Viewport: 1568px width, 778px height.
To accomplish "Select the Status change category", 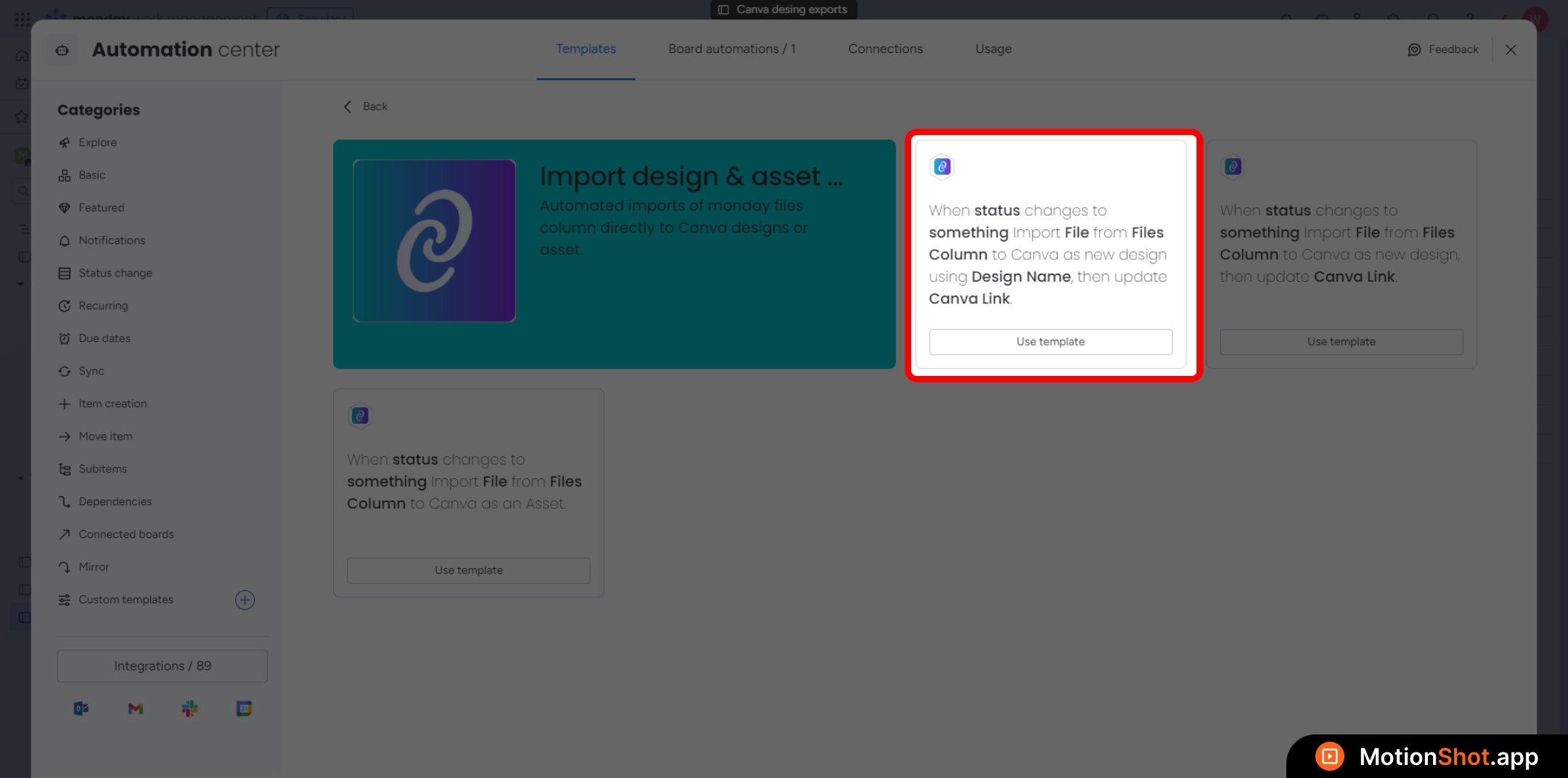I will [115, 273].
